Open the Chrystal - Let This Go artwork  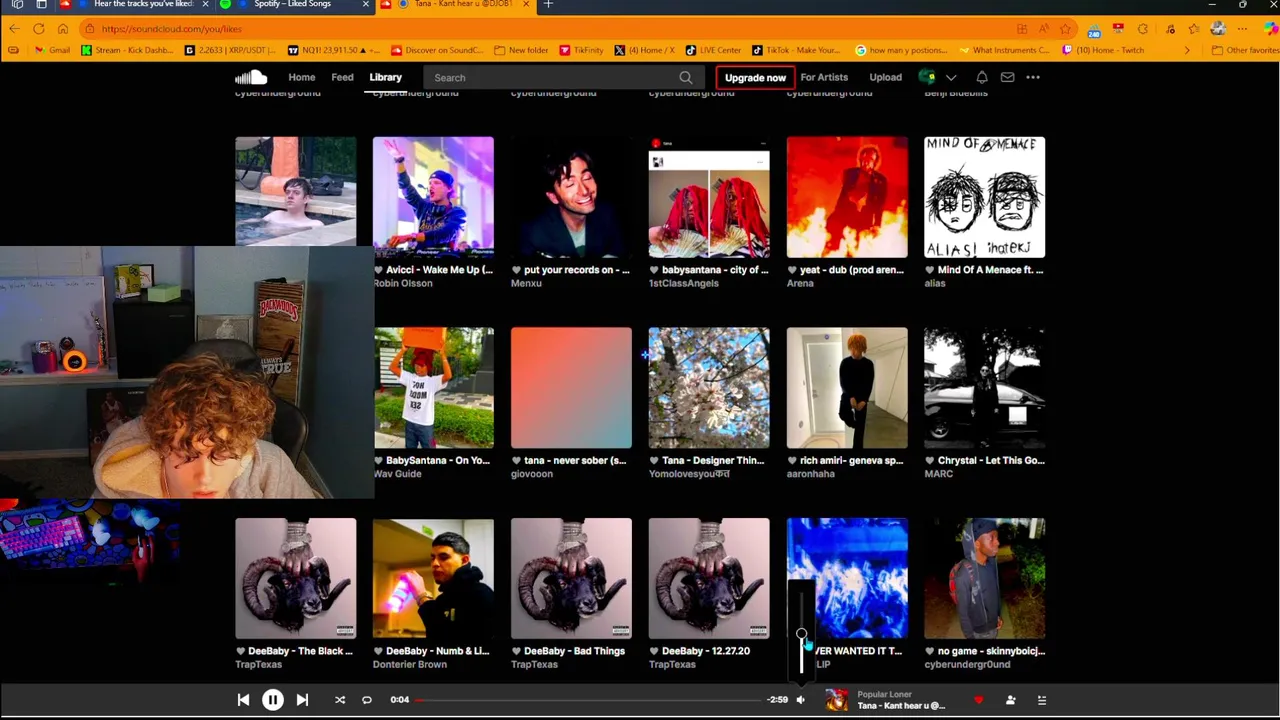tap(985, 388)
